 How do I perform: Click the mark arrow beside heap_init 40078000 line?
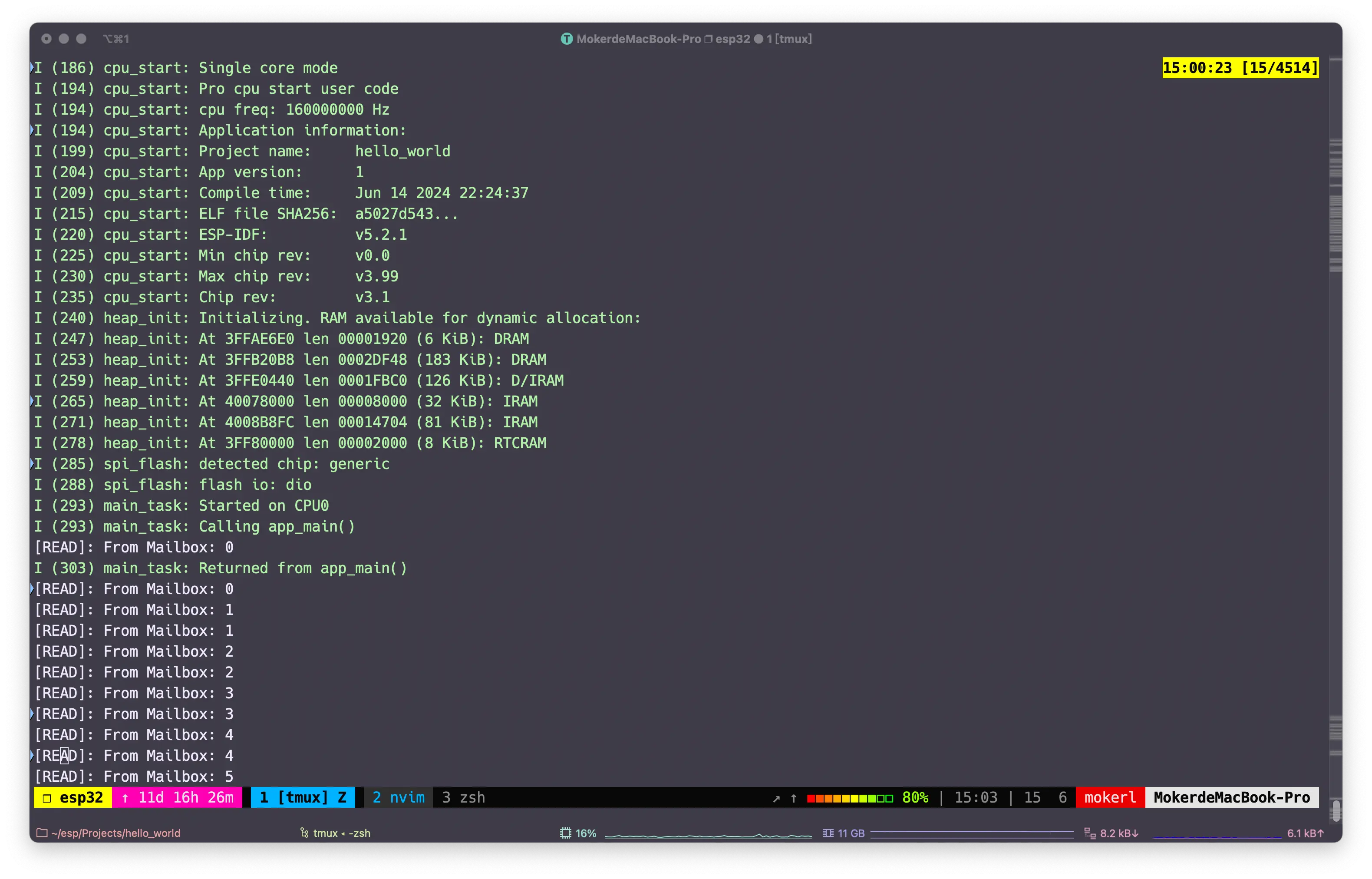pyautogui.click(x=32, y=401)
